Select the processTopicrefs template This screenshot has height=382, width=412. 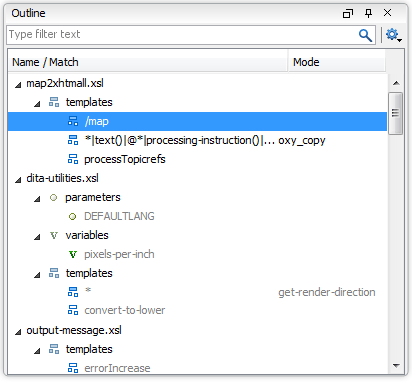point(125,159)
